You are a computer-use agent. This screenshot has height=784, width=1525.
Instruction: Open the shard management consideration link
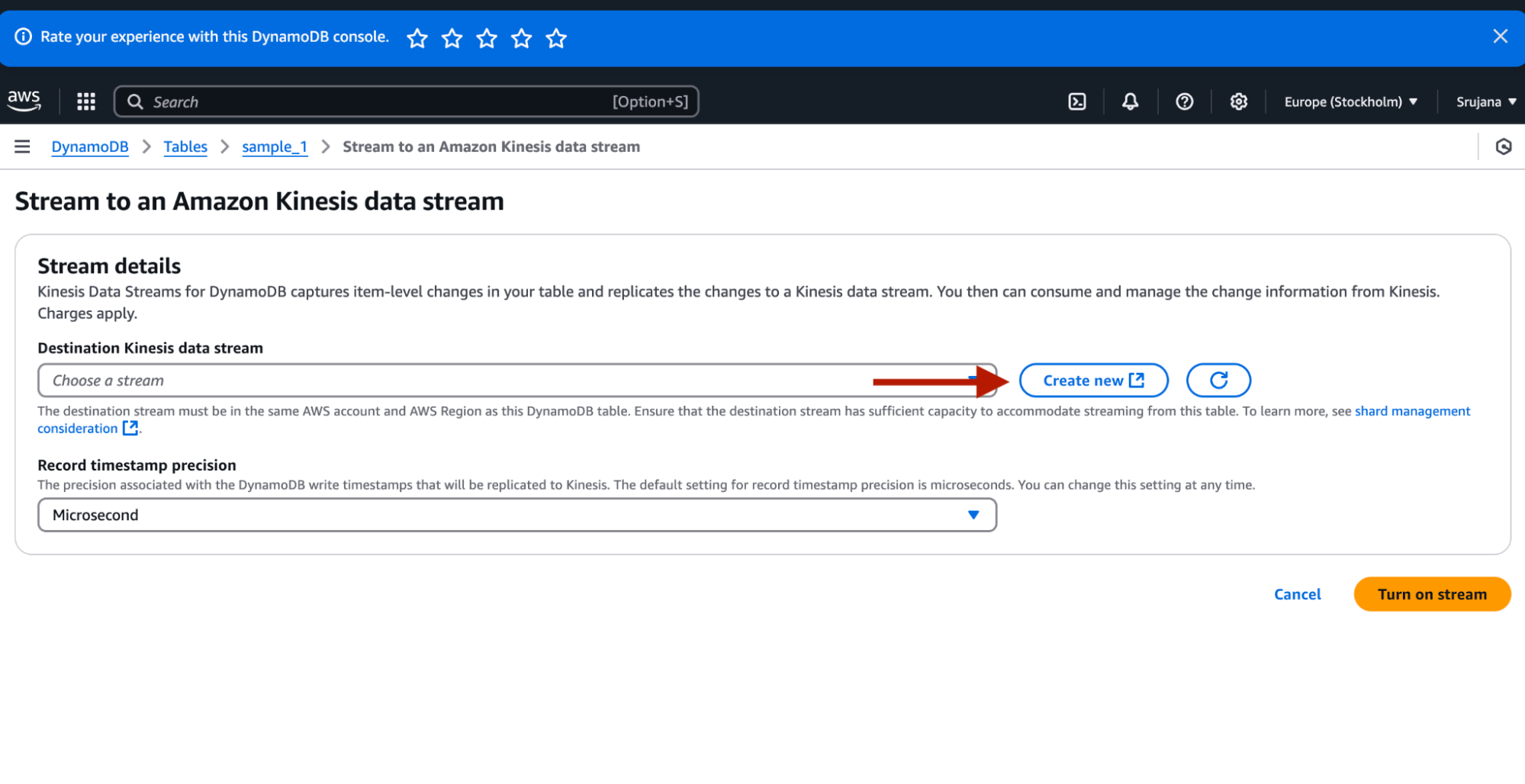click(1412, 411)
